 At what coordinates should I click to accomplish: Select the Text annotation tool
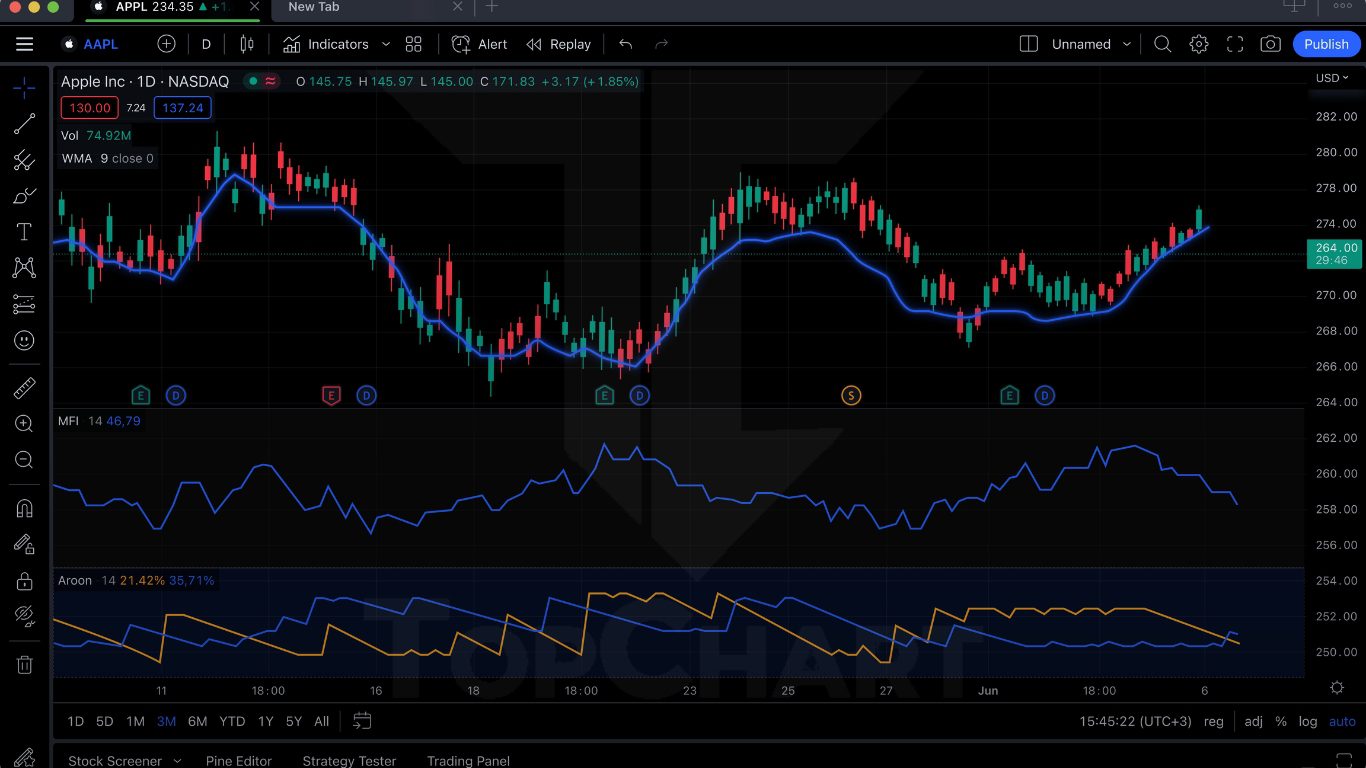(x=24, y=231)
